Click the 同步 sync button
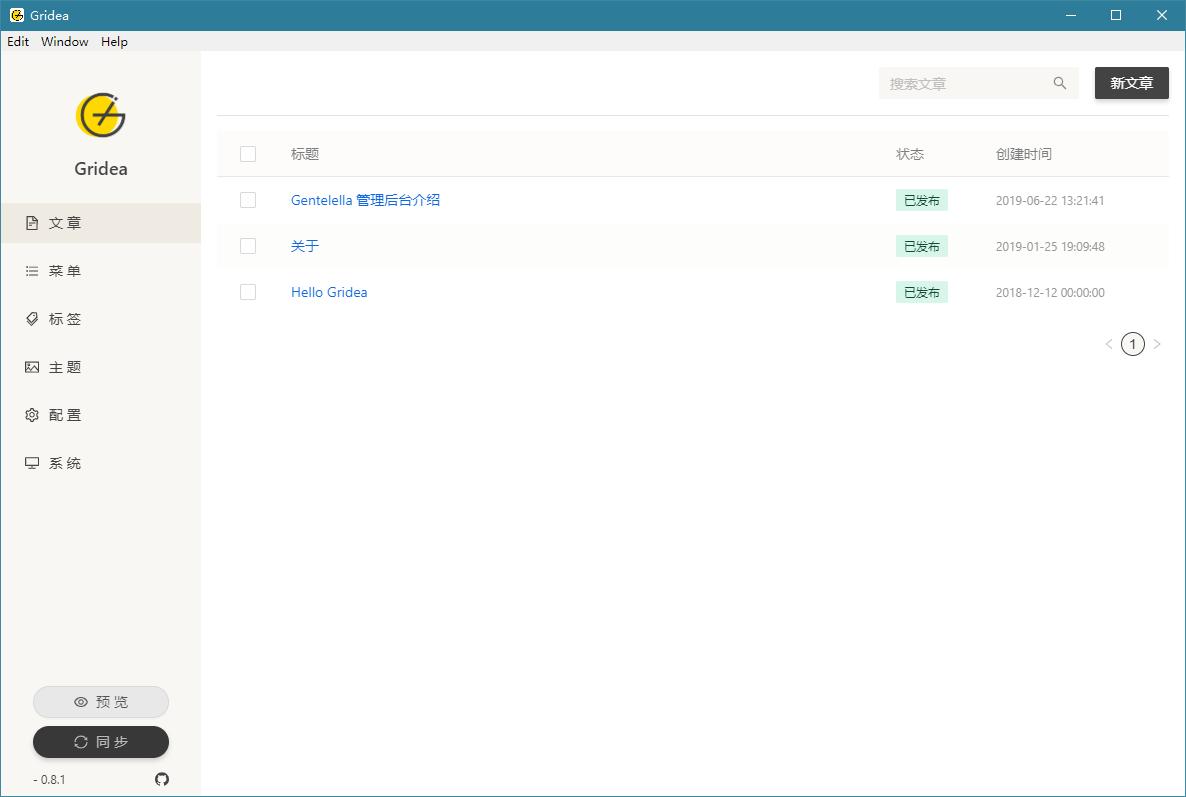The height and width of the screenshot is (797, 1186). tap(101, 742)
